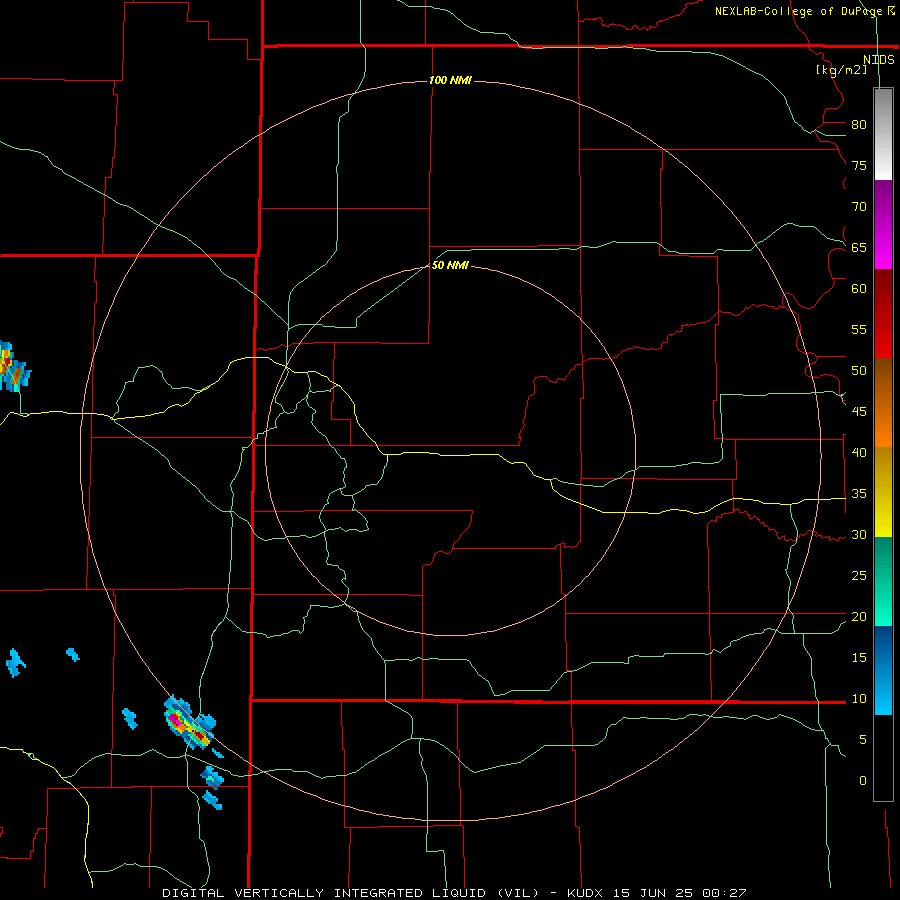Click the 60 value on the color scale
Image resolution: width=900 pixels, height=900 pixels.
[x=859, y=289]
